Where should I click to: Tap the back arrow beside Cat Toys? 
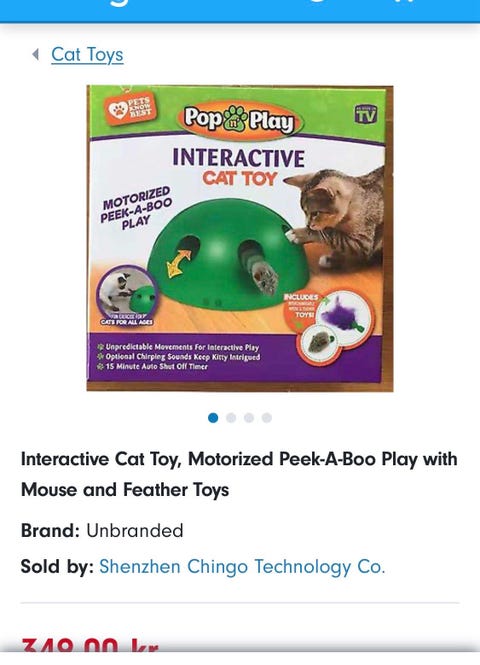coord(36,54)
